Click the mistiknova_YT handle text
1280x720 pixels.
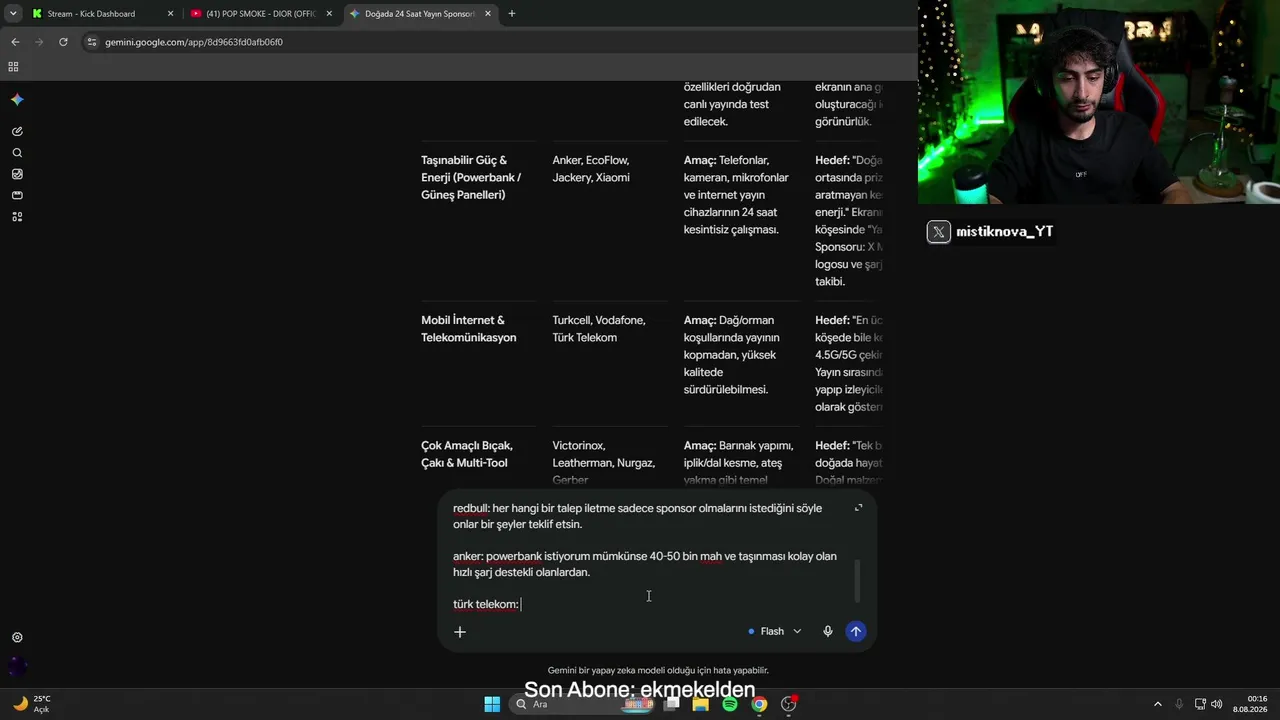pyautogui.click(x=1005, y=232)
